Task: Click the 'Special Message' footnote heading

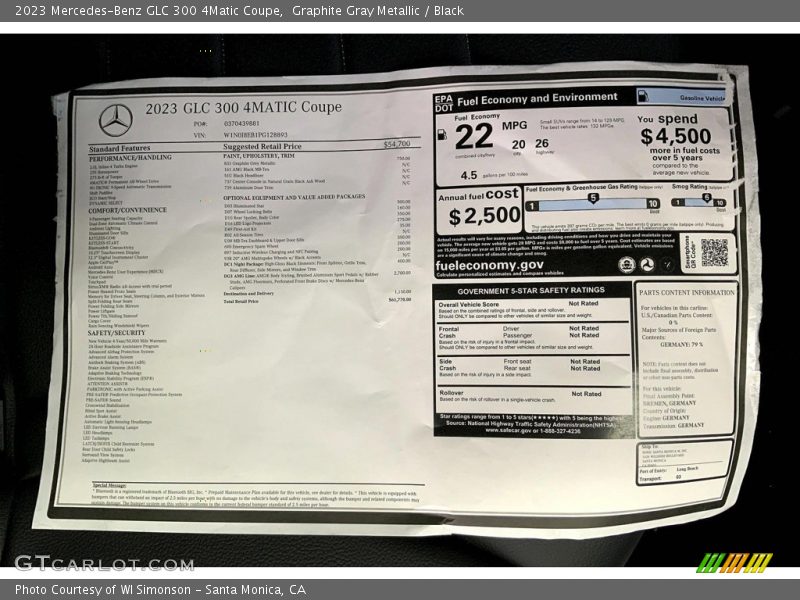Action: [x=109, y=485]
